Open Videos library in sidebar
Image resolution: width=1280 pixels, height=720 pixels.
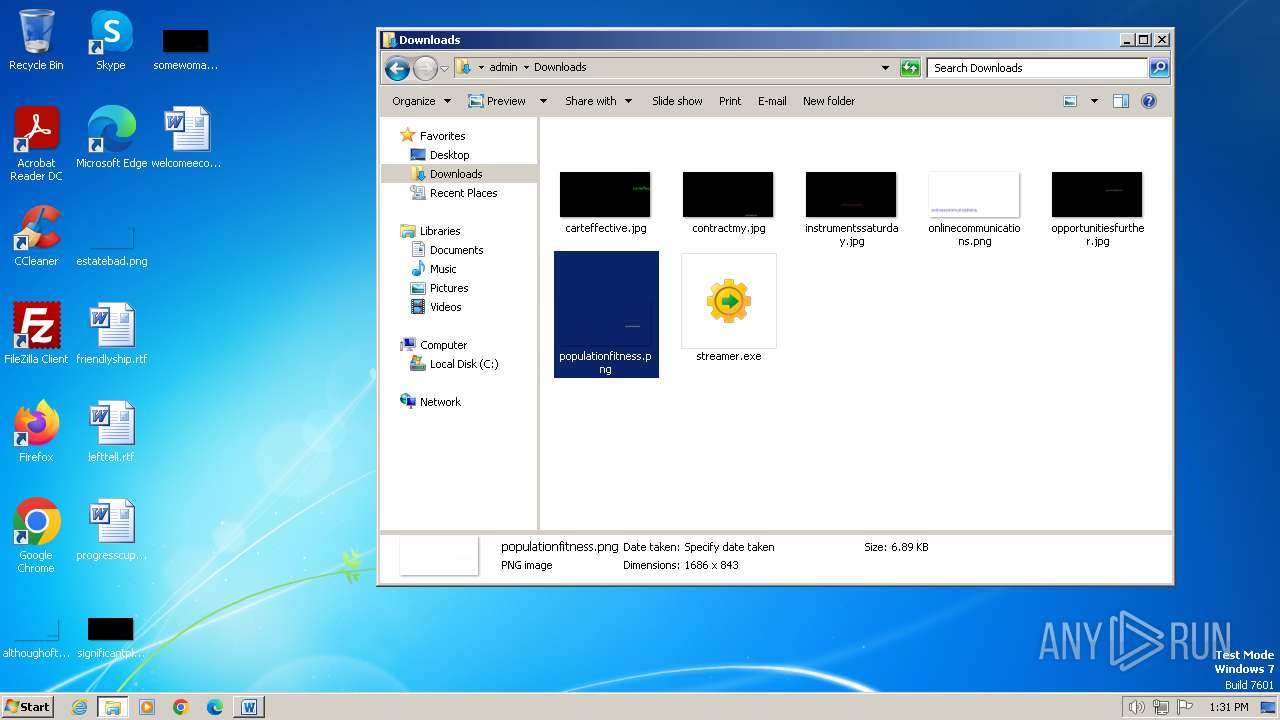[445, 307]
